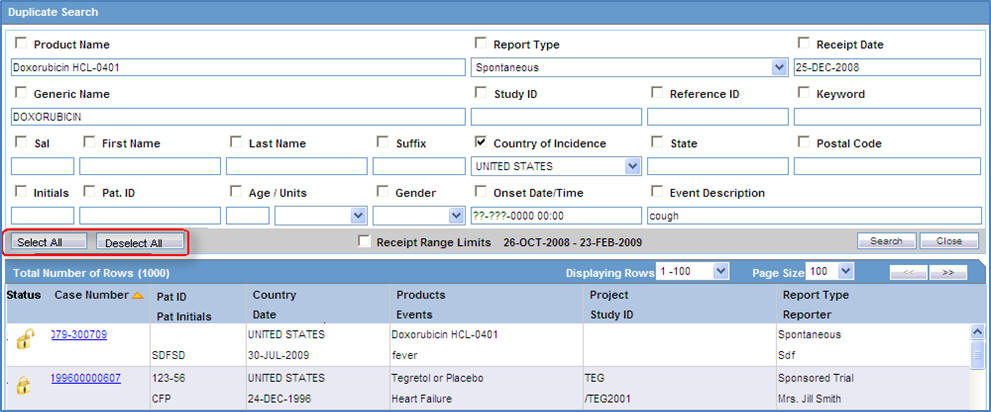
Task: Uncheck the Country of Incidence checkbox
Action: [481, 142]
